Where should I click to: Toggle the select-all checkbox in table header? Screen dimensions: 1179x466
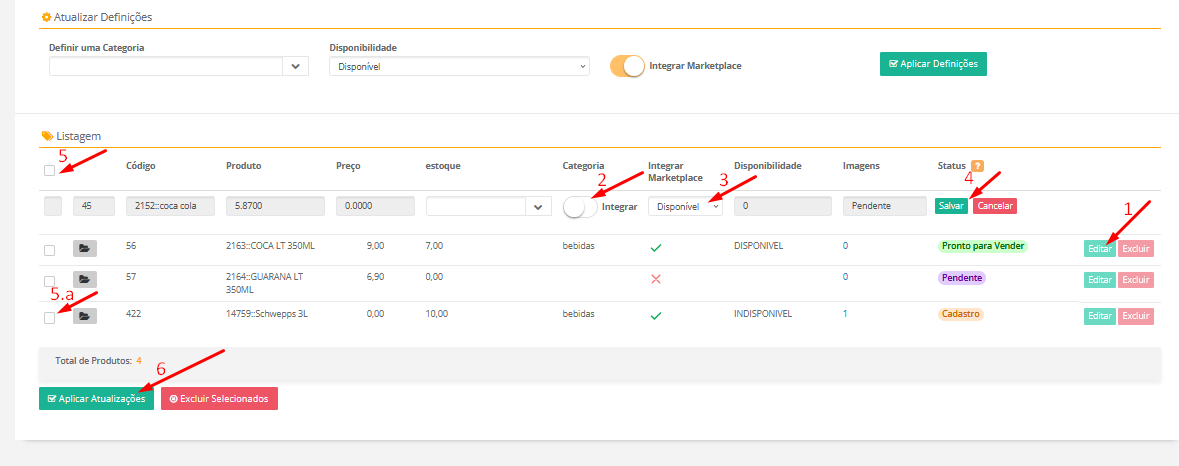click(50, 171)
